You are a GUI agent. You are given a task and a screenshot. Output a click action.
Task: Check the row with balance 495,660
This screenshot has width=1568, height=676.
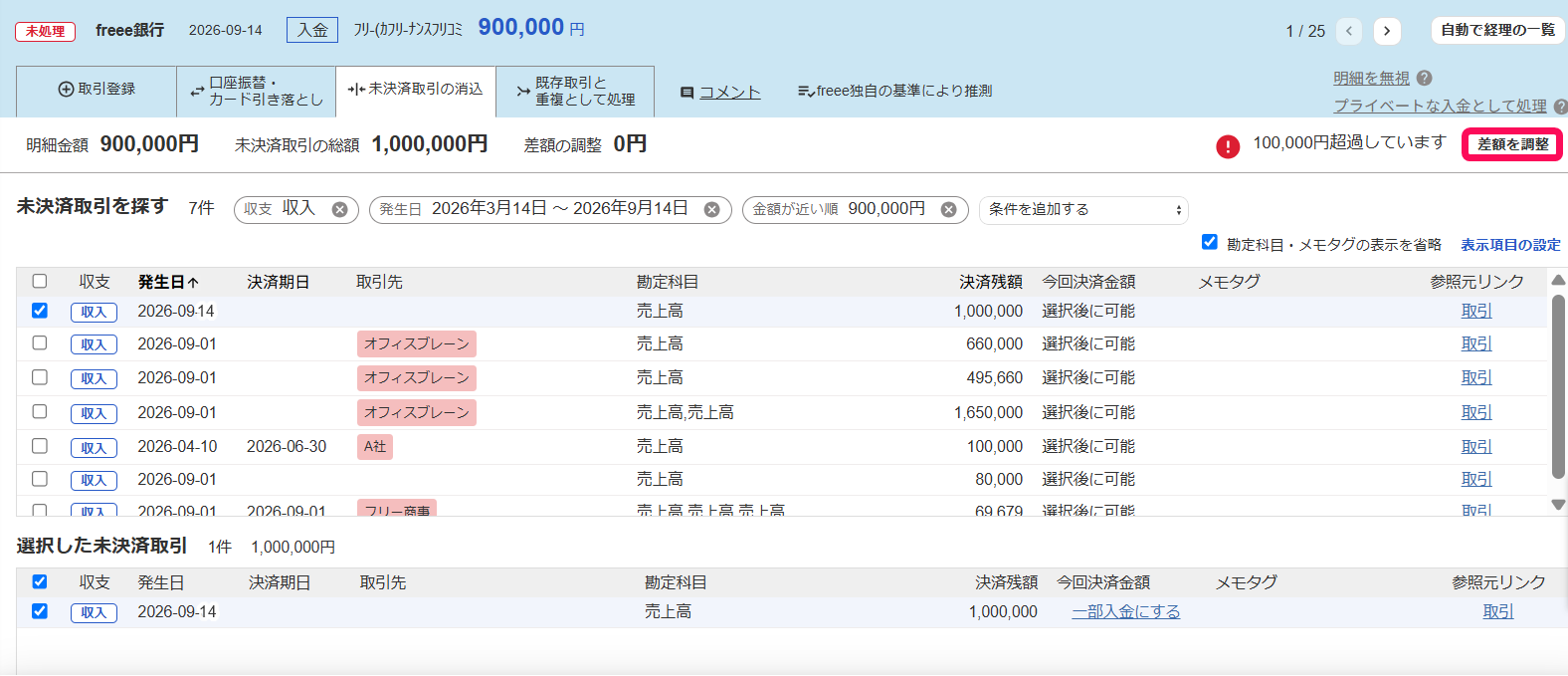click(40, 377)
